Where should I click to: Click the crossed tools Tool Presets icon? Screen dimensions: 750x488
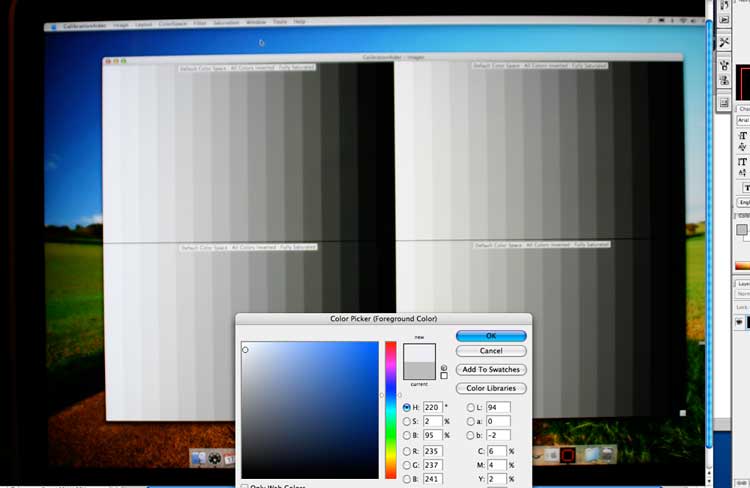tap(724, 43)
